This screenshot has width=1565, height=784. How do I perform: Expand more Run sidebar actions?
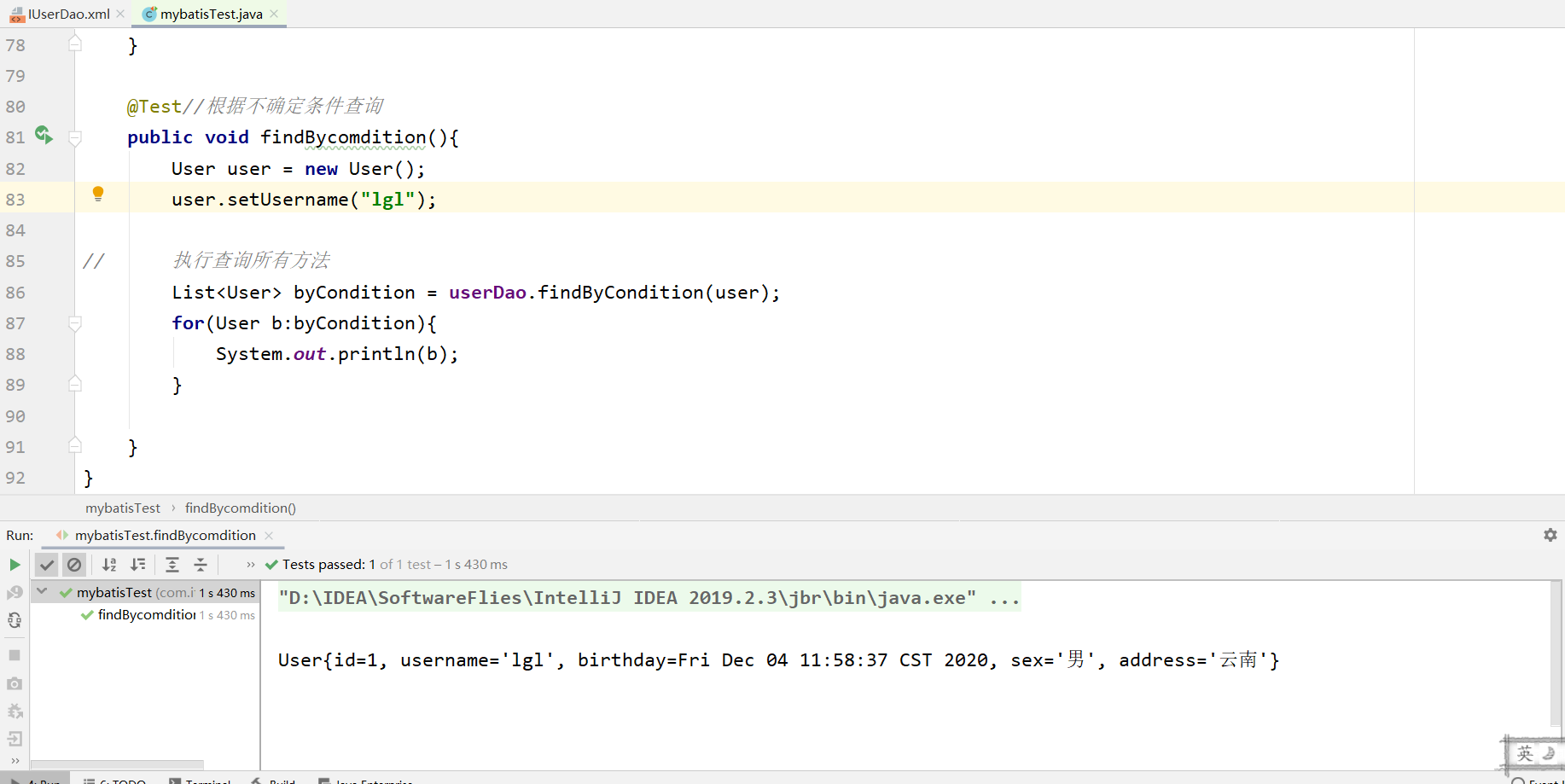[x=15, y=761]
